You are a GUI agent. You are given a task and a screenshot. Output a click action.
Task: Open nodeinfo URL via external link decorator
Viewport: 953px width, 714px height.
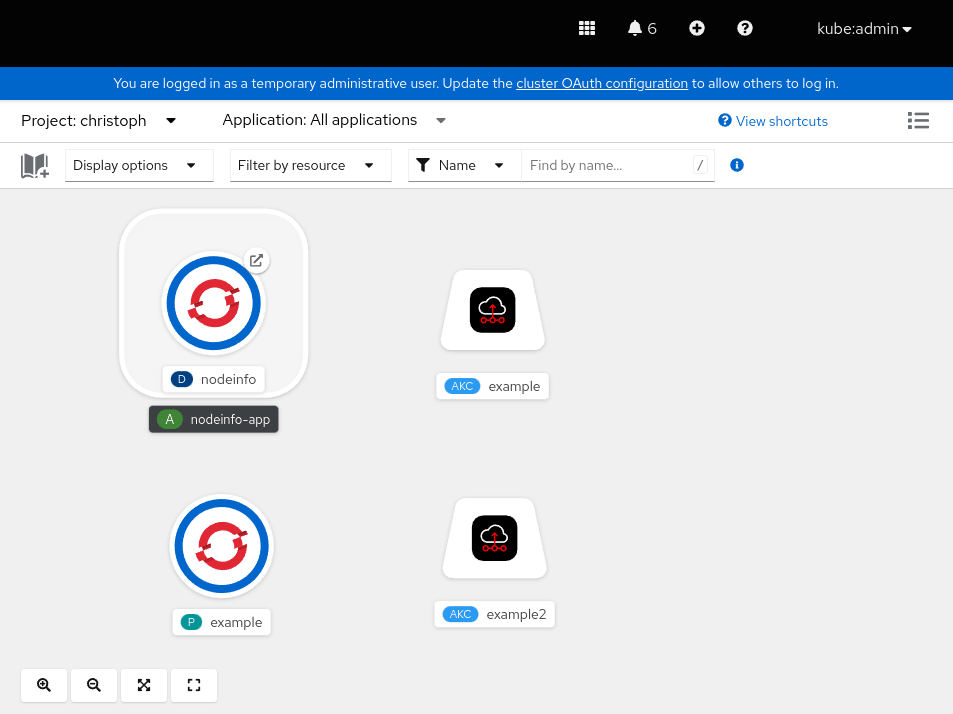tap(256, 260)
